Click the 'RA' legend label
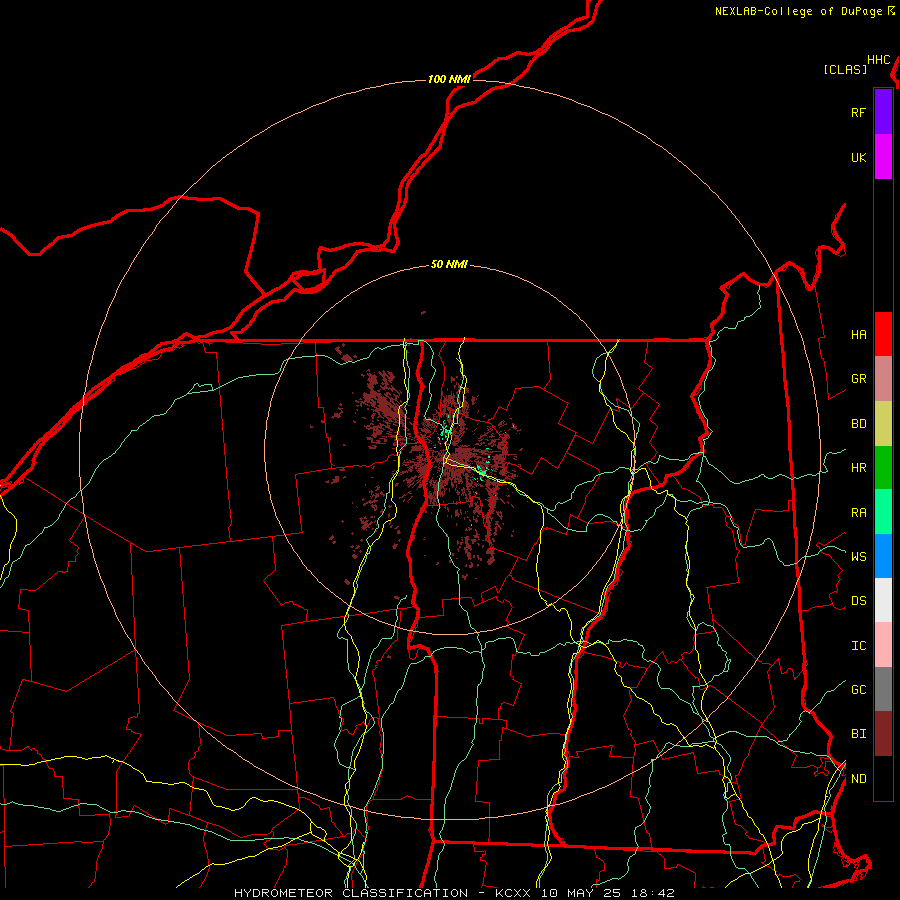The height and width of the screenshot is (900, 900). click(858, 512)
